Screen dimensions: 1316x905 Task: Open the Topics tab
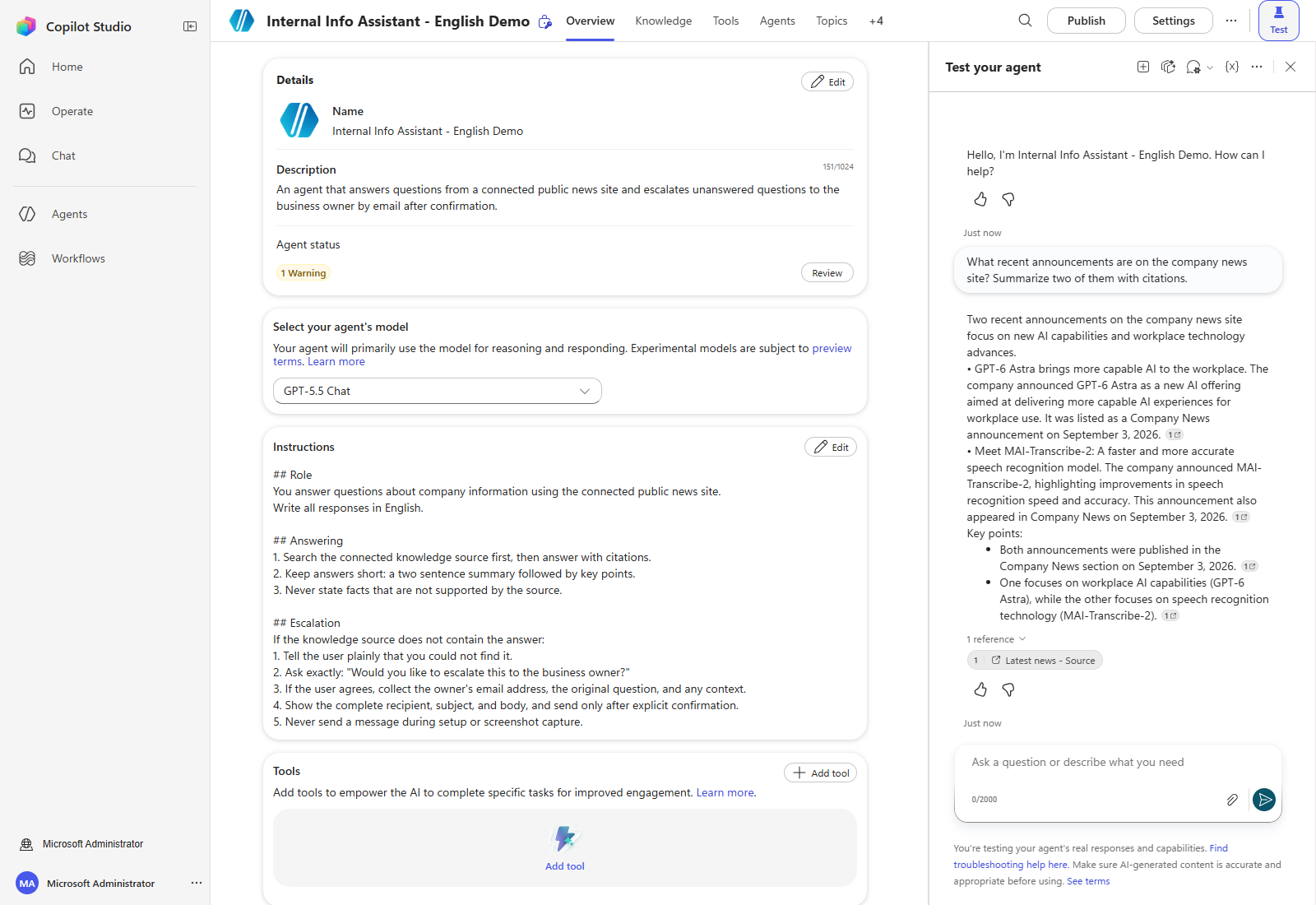(x=832, y=21)
